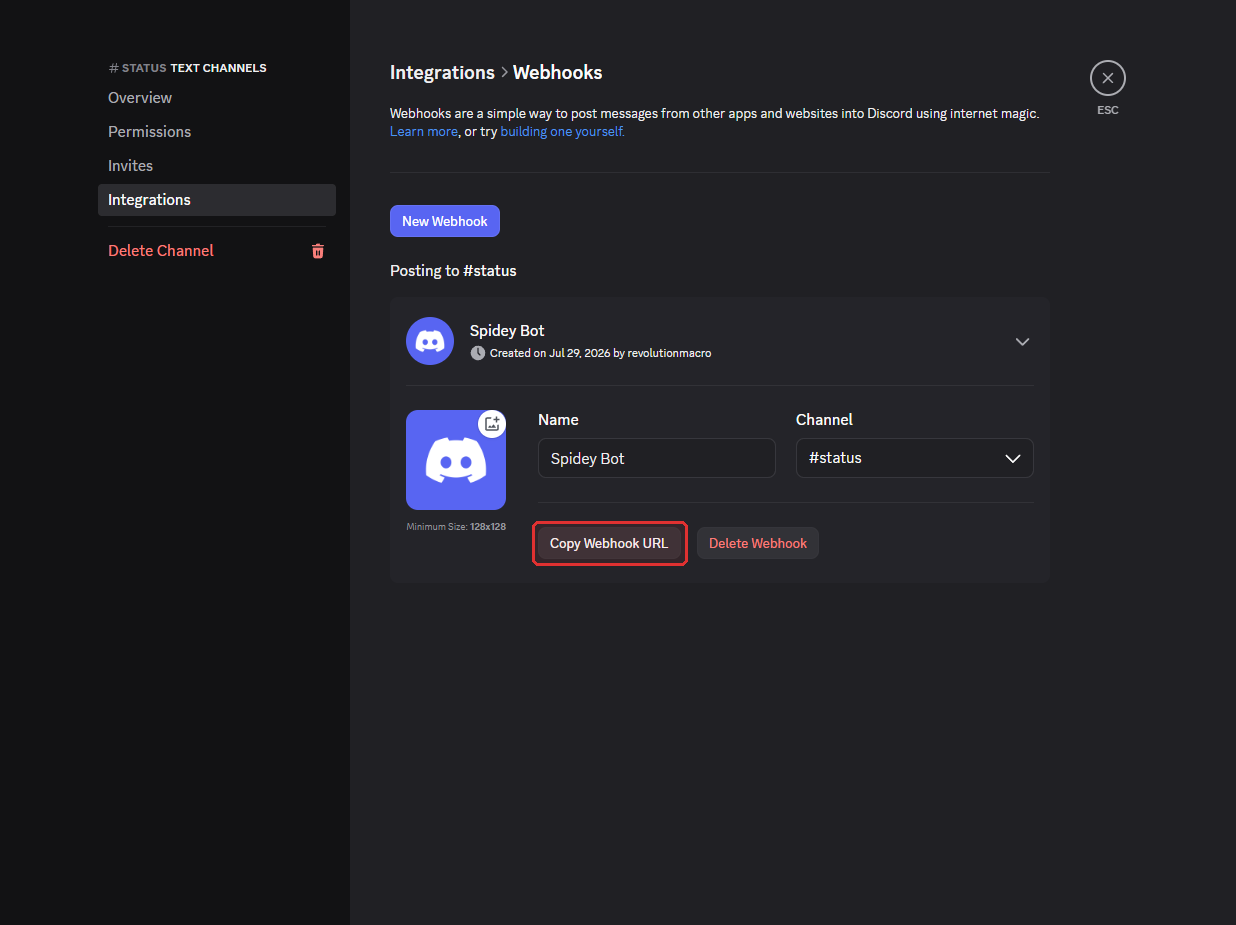The height and width of the screenshot is (925, 1236).
Task: Click Copy Webhook URL button
Action: click(609, 543)
